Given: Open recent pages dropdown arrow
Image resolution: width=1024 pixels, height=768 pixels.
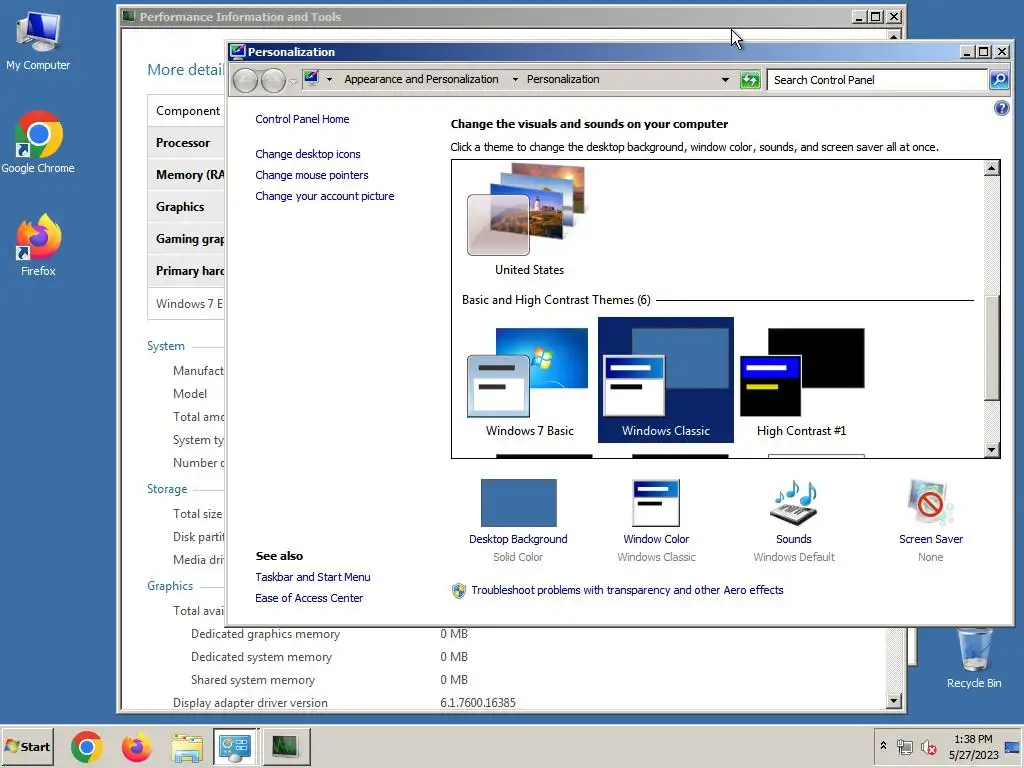Looking at the screenshot, I should pos(293,81).
